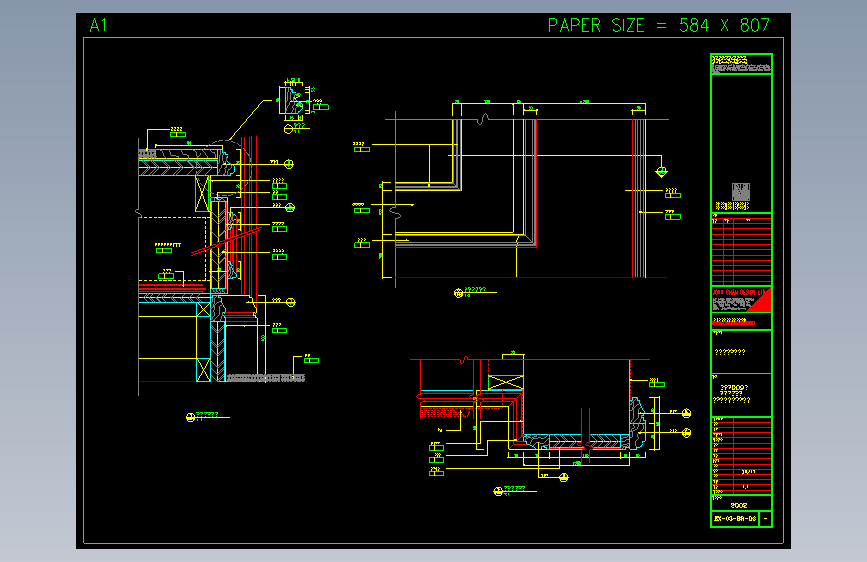
Task: Select the title marker under left wall section
Action: pos(207,416)
